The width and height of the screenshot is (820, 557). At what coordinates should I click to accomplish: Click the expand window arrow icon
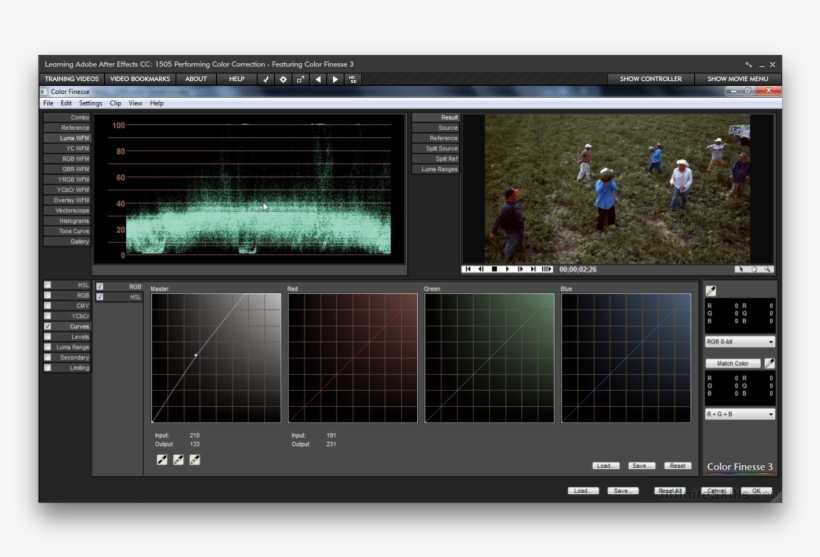[x=300, y=79]
